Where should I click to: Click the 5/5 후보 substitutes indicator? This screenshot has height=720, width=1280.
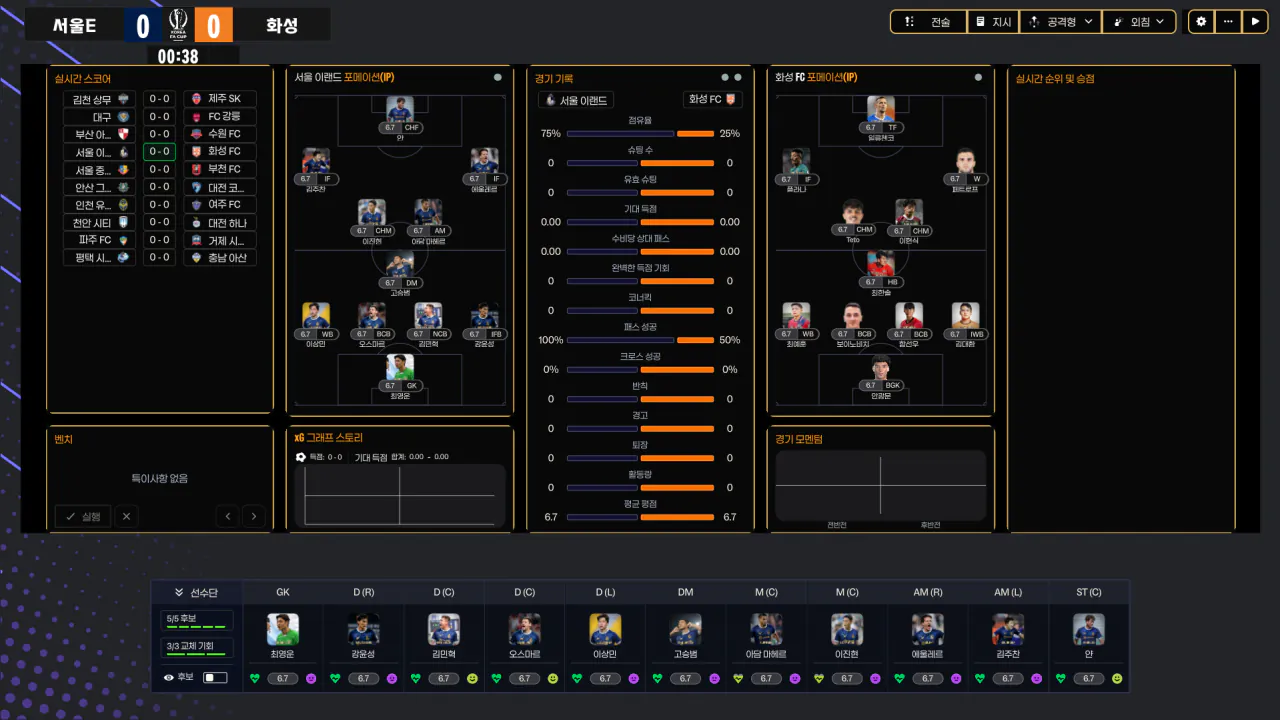198,620
